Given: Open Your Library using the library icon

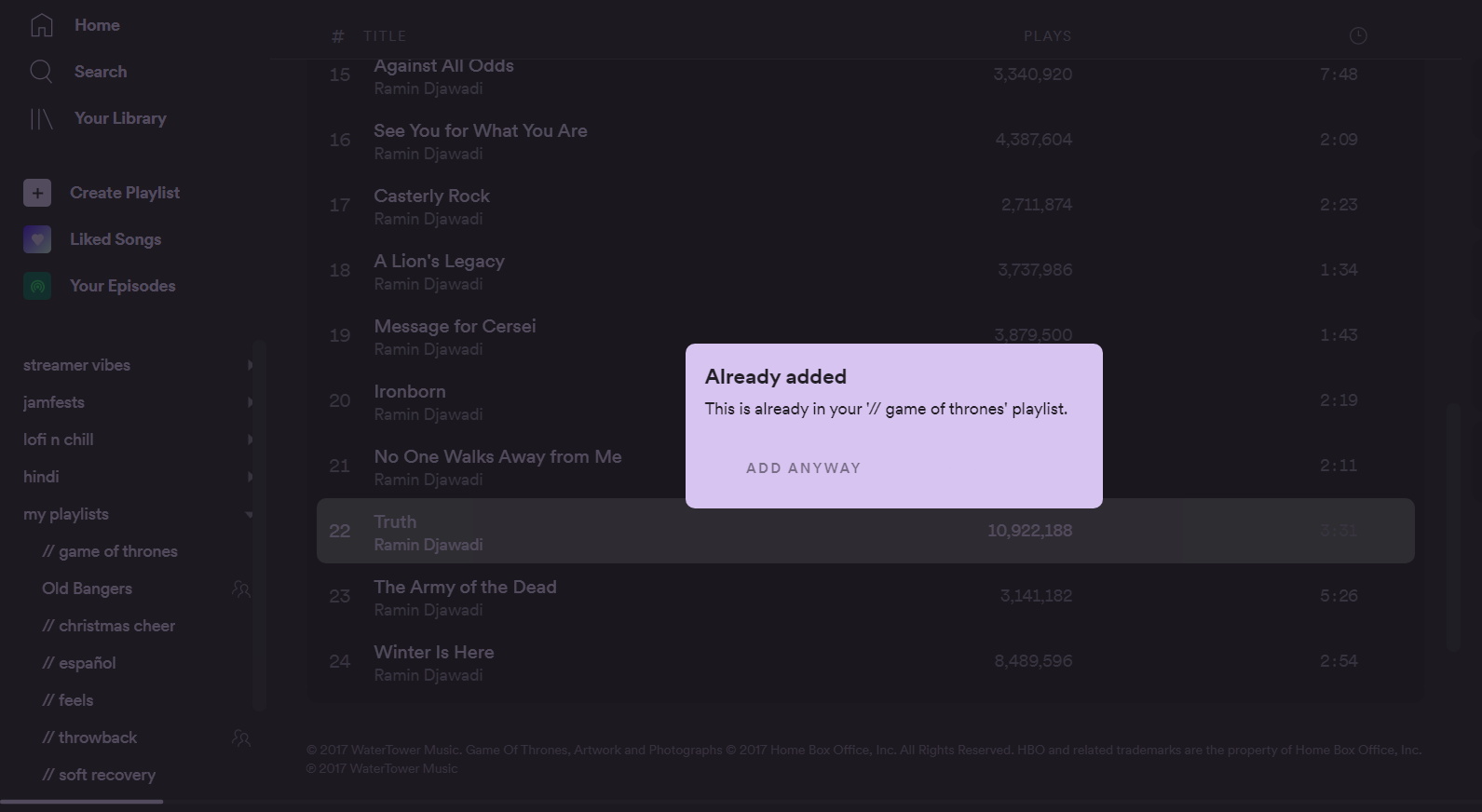Looking at the screenshot, I should coord(41,117).
